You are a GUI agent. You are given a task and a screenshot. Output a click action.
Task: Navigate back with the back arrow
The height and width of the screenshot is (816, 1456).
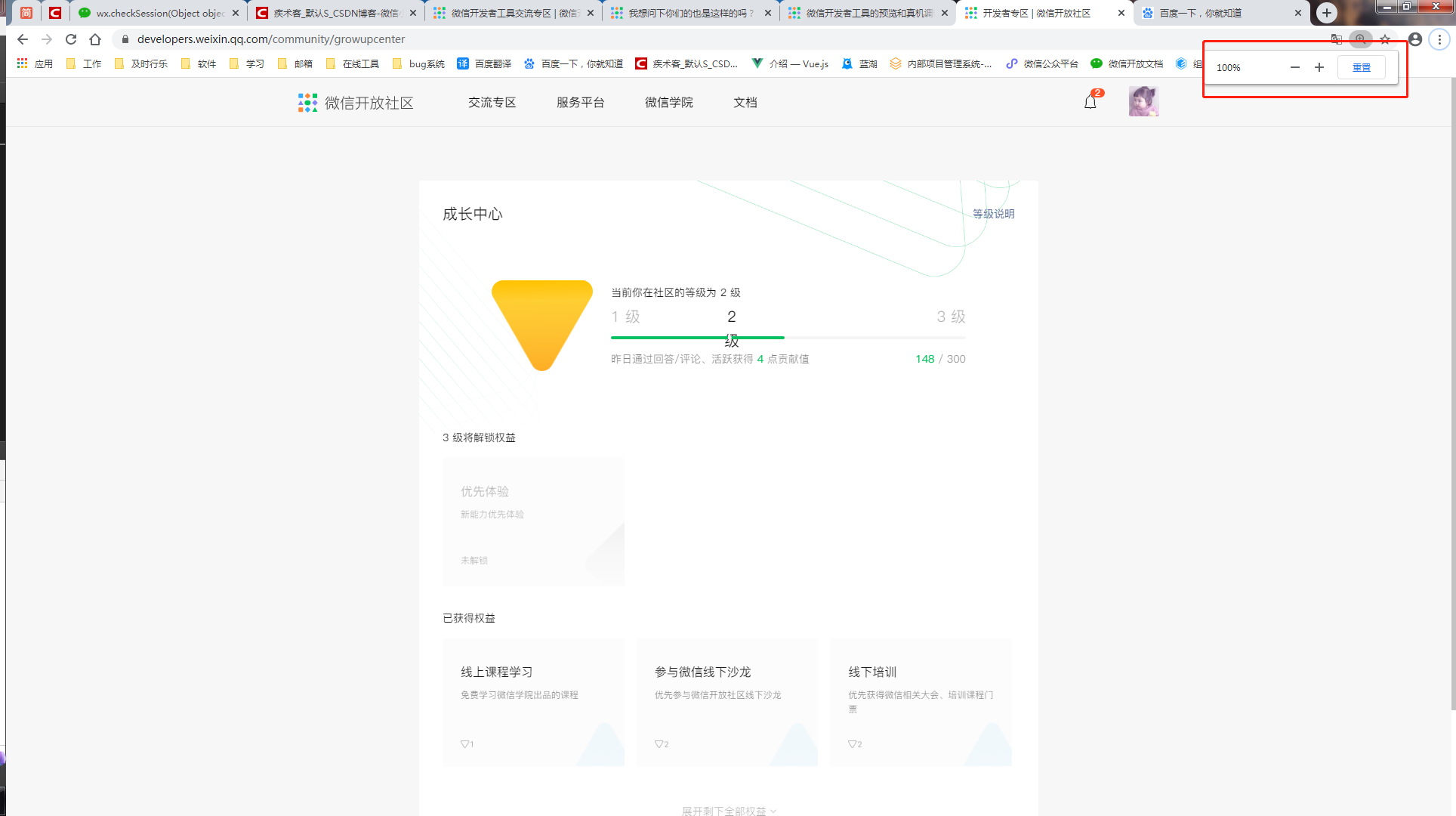coord(23,39)
